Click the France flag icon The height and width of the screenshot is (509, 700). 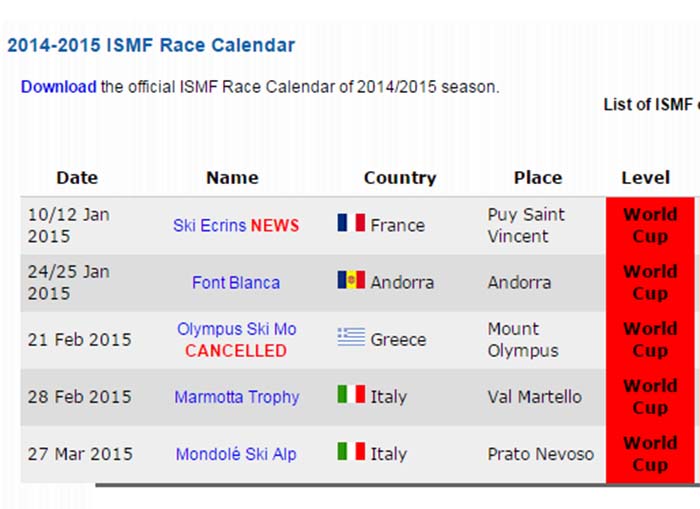coord(351,223)
